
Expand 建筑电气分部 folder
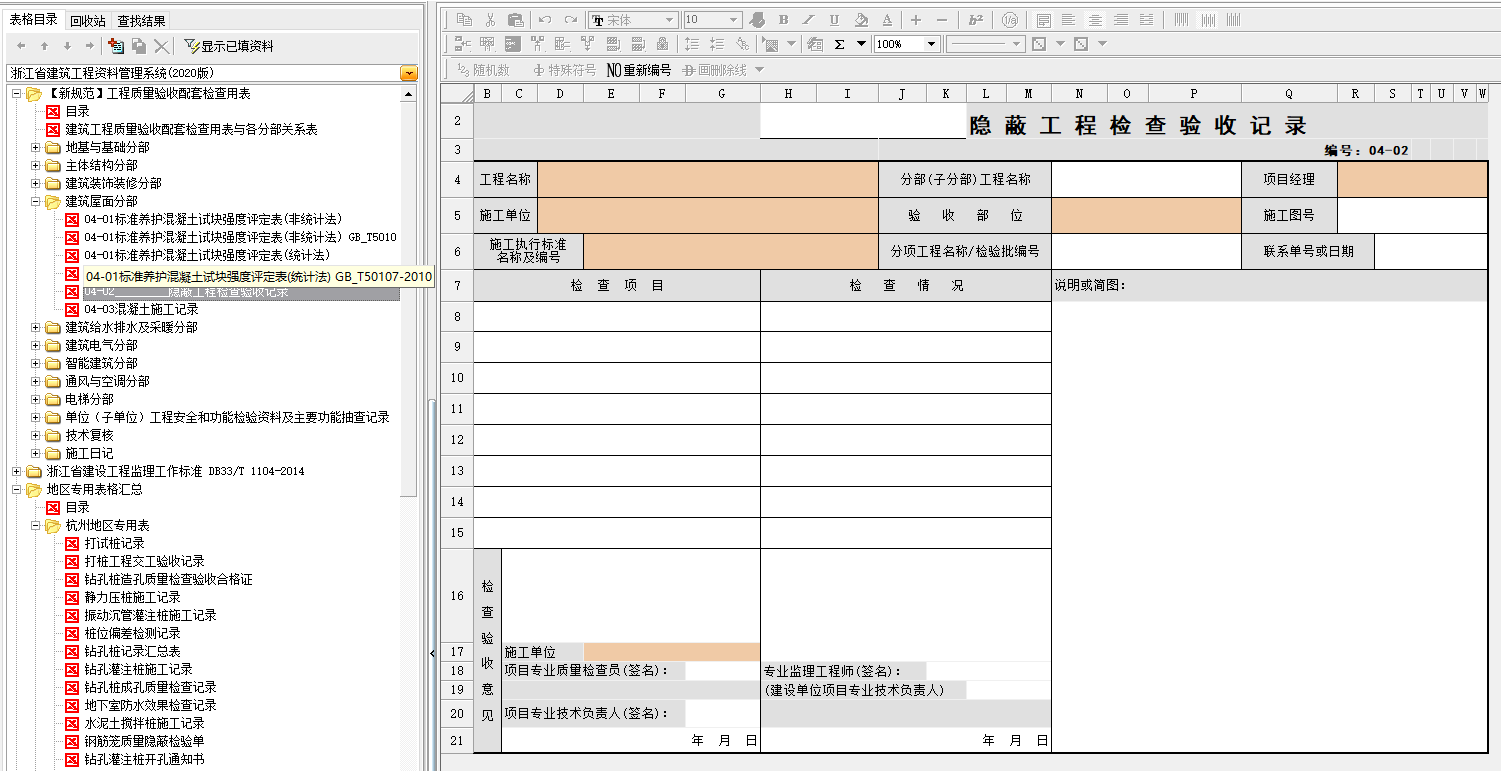click(36, 345)
